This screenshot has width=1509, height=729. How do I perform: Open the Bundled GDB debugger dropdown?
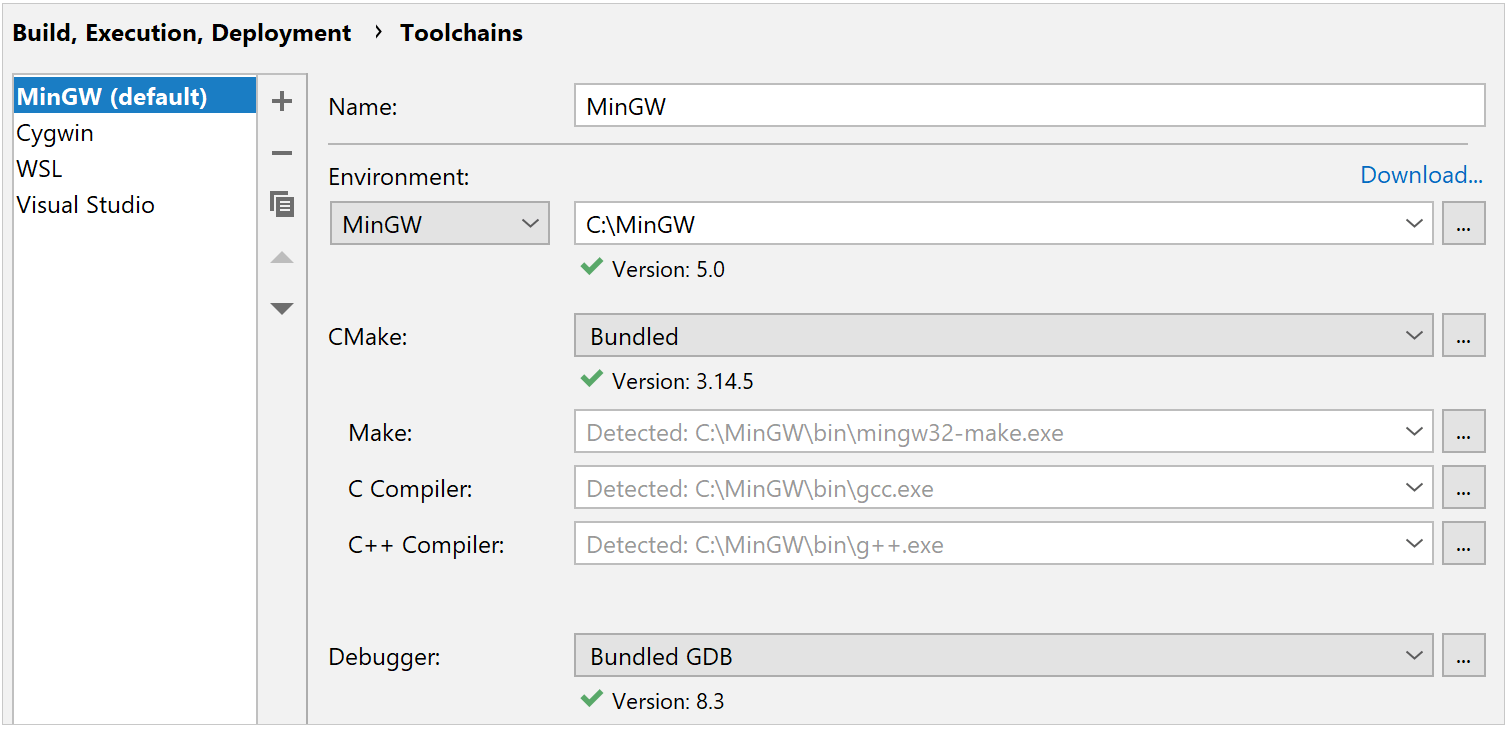point(1003,655)
